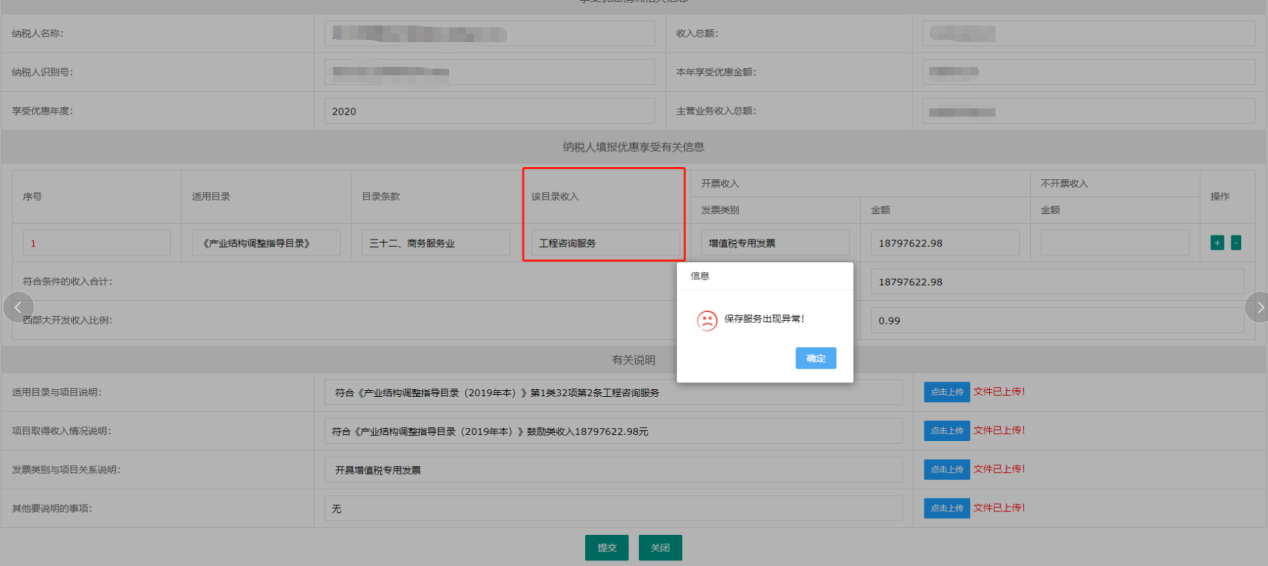The image size is (1268, 566).
Task: Click the 操作 column header
Action: [1220, 196]
